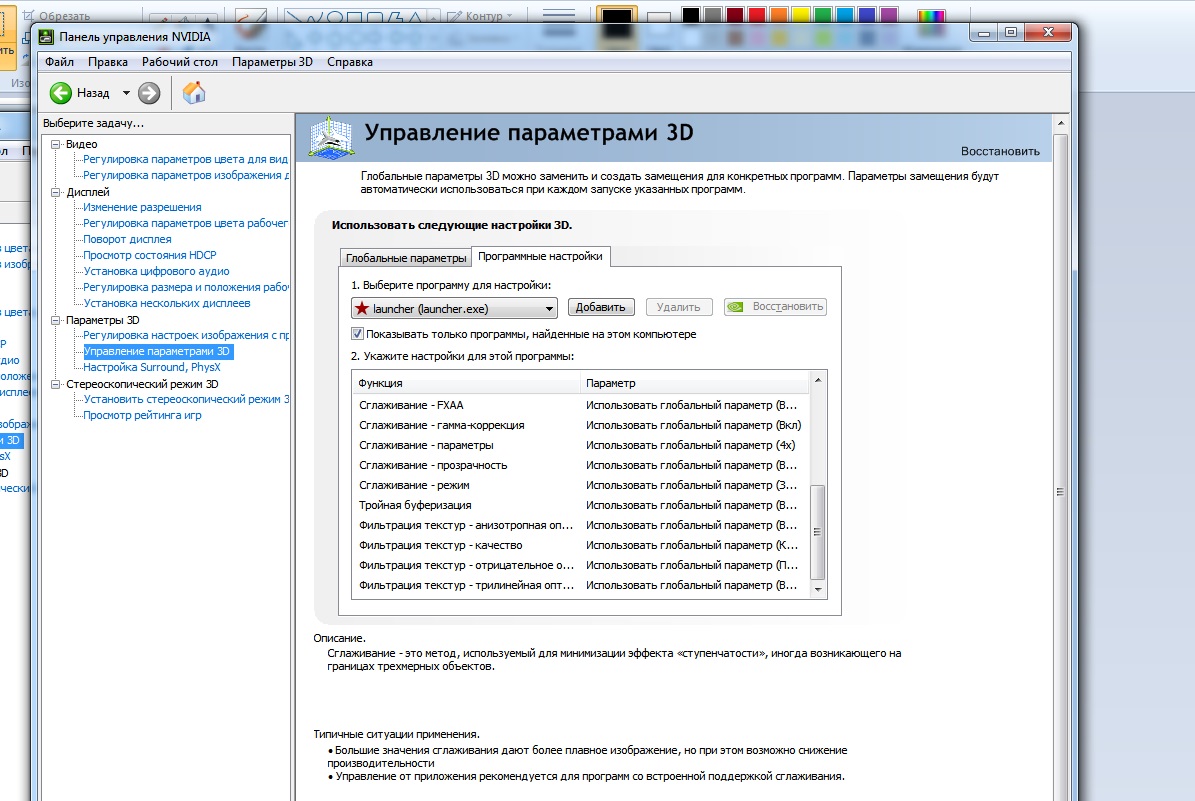This screenshot has width=1195, height=801.
Task: Select the Сглаживание - FXAA row
Action: pyautogui.click(x=580, y=405)
